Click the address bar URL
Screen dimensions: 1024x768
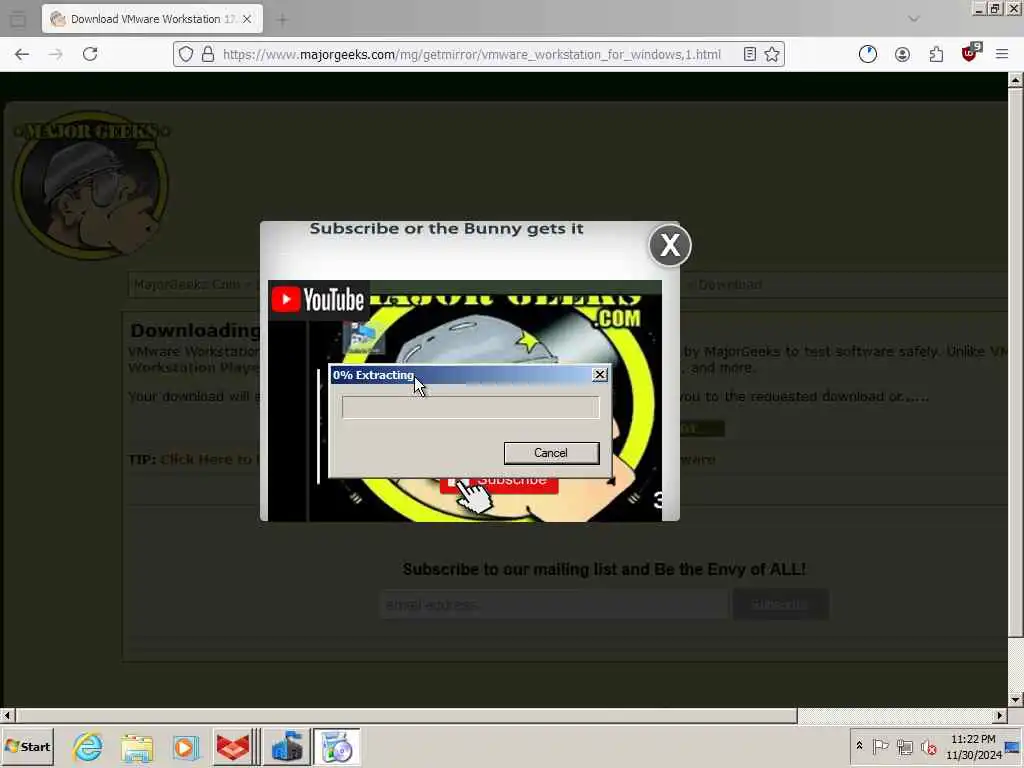[472, 54]
